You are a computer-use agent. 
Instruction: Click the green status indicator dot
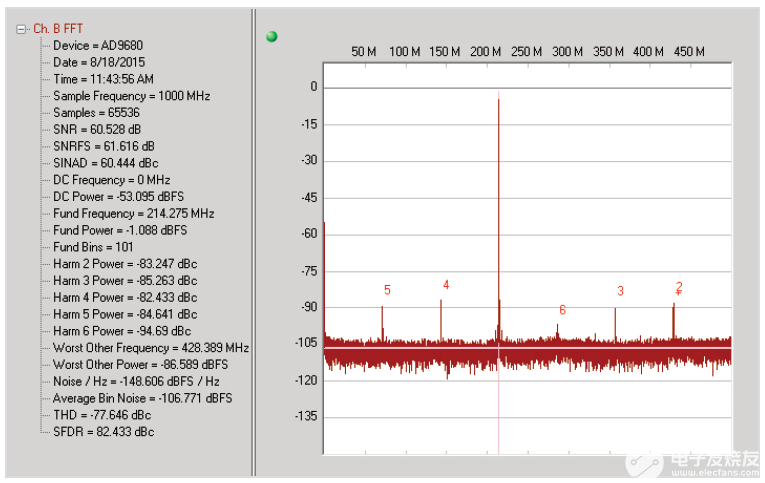click(x=271, y=37)
